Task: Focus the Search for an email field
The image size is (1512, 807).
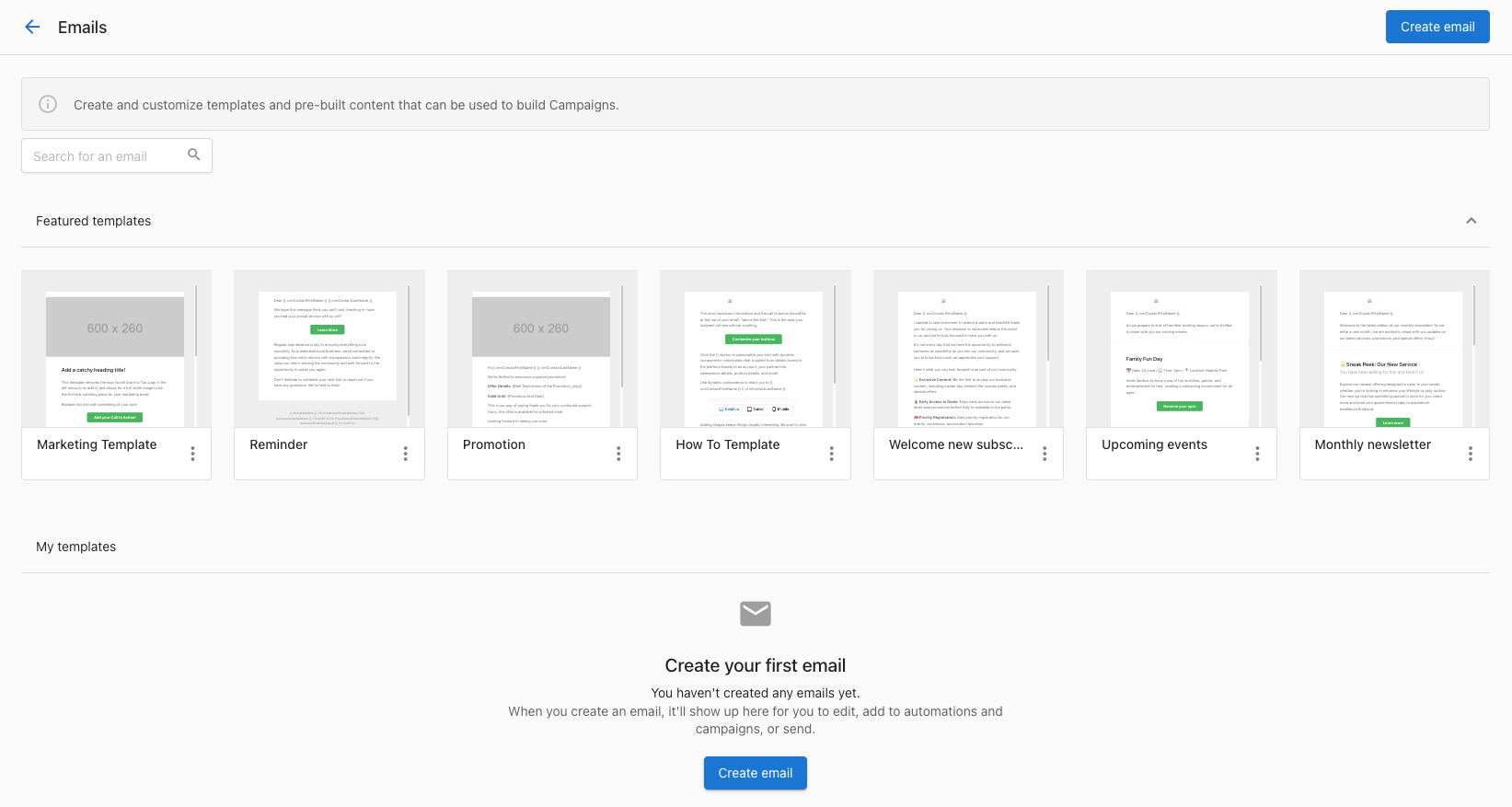Action: pos(106,156)
